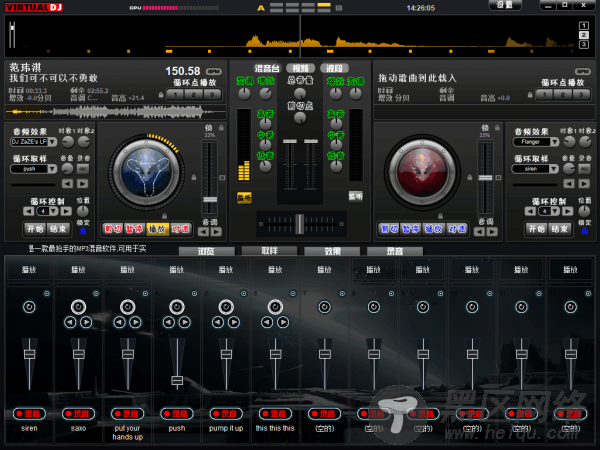Halve left deck loop with left arrow

(28, 211)
